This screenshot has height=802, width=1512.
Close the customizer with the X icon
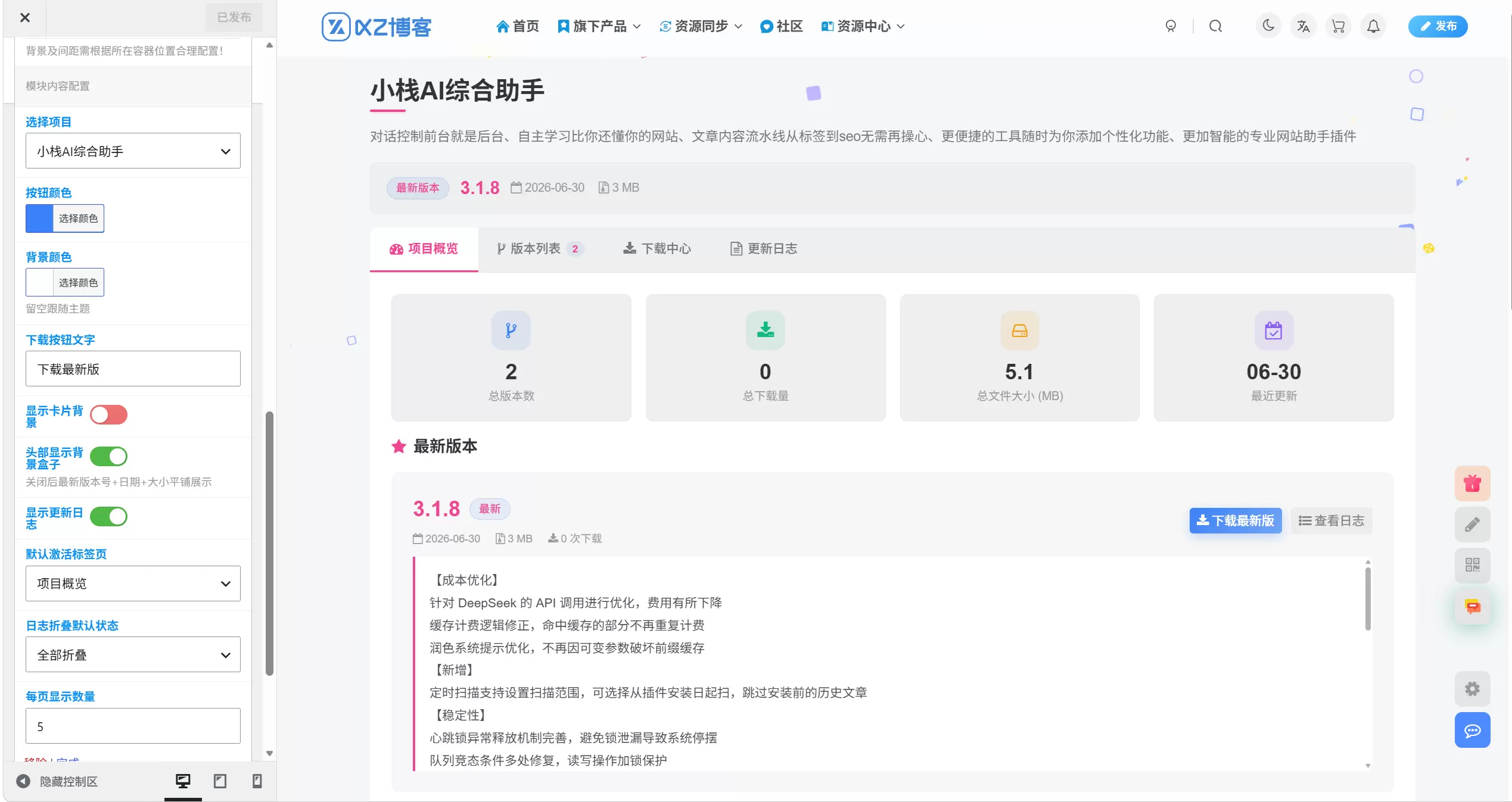[24, 18]
